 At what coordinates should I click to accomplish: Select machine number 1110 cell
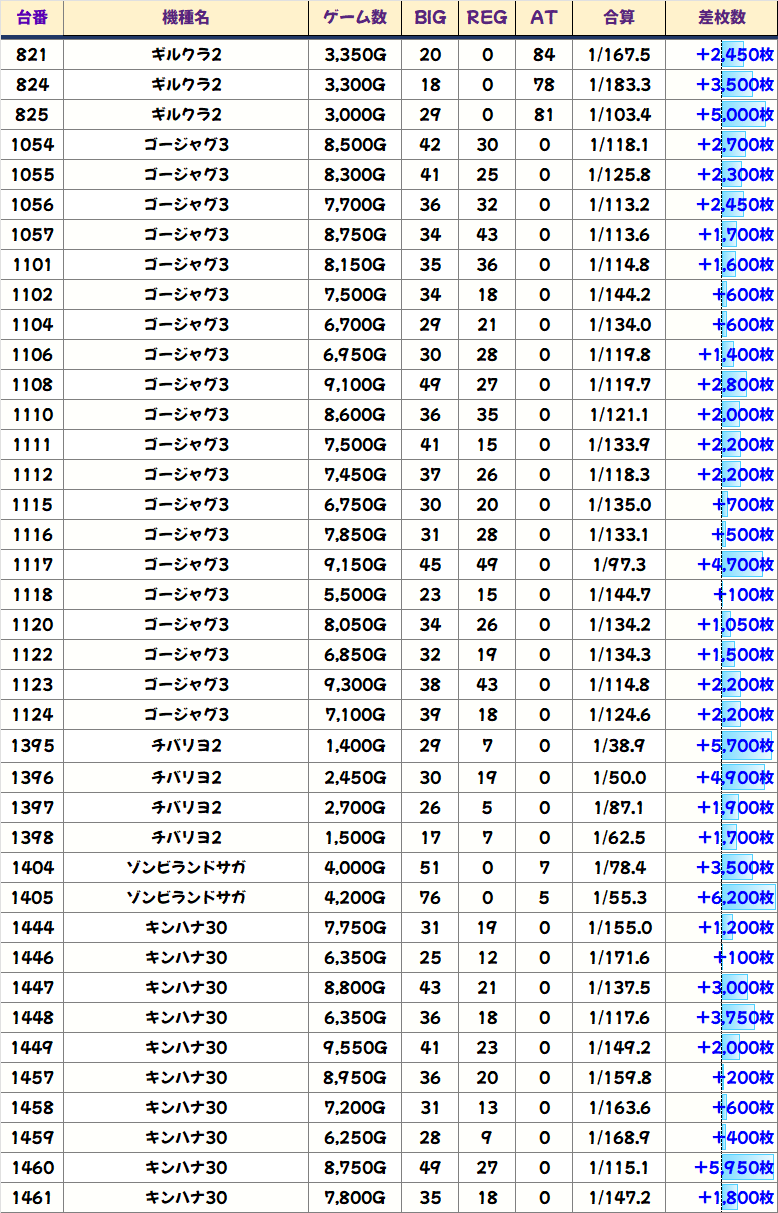(x=32, y=415)
